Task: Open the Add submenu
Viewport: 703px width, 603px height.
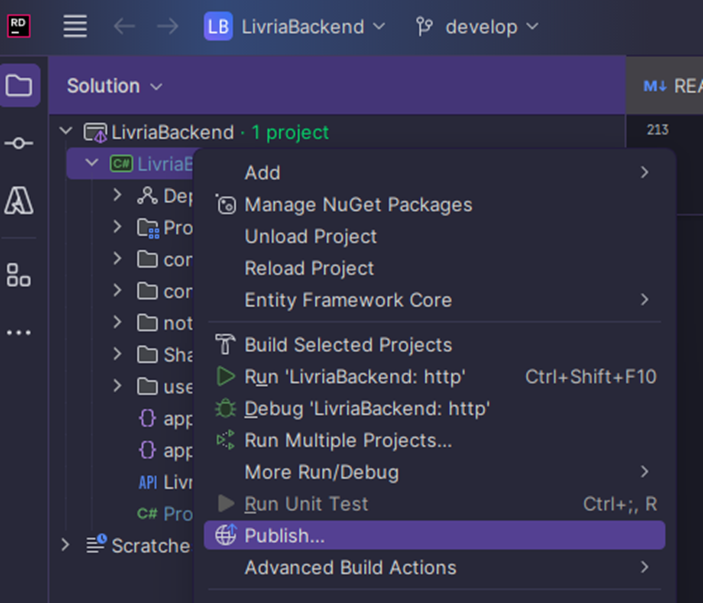Action: [434, 173]
